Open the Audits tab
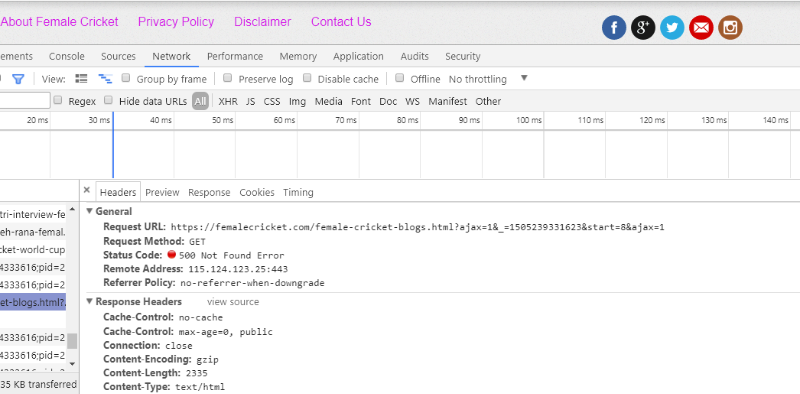The image size is (800, 394). pyautogui.click(x=414, y=56)
